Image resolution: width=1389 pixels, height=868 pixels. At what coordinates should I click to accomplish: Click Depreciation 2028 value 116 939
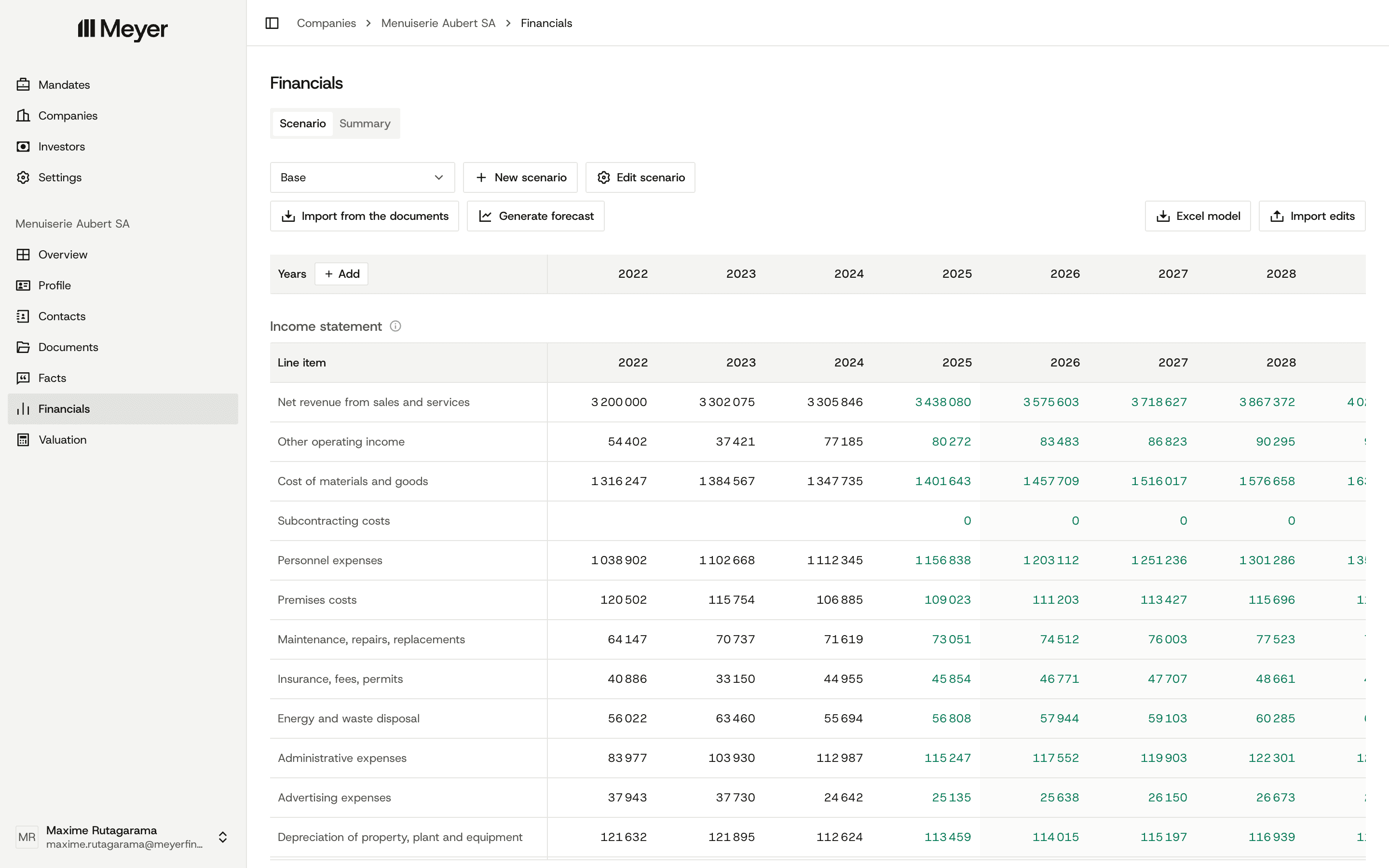tap(1271, 837)
